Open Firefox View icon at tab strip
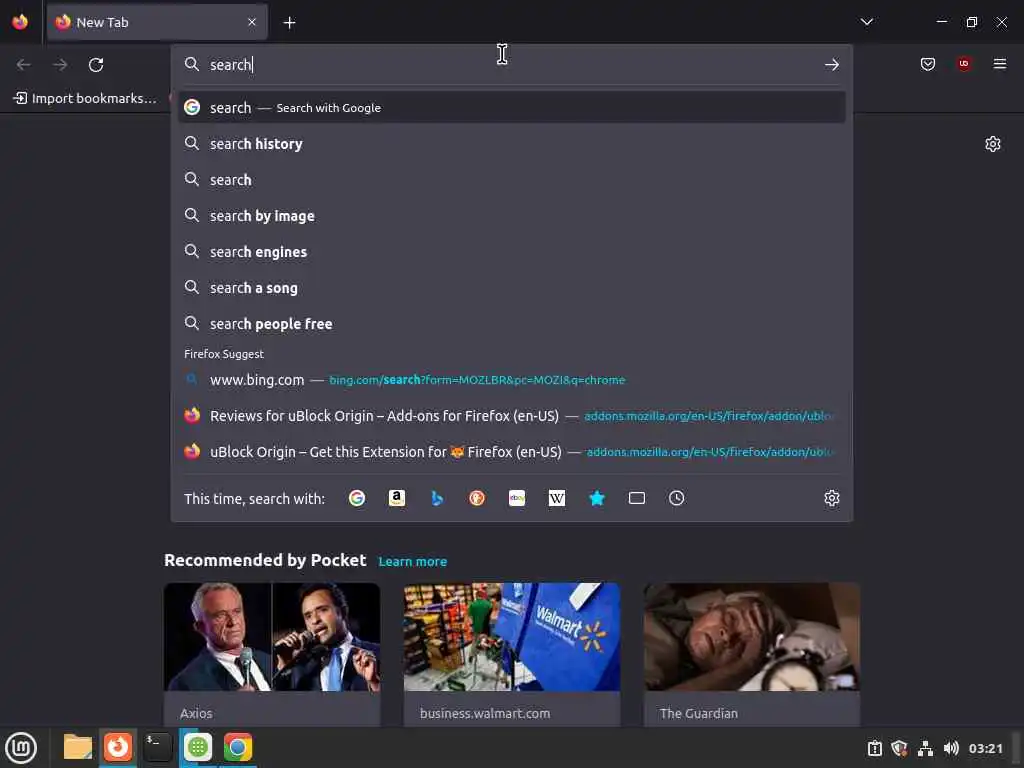This screenshot has width=1024, height=768. [20, 22]
